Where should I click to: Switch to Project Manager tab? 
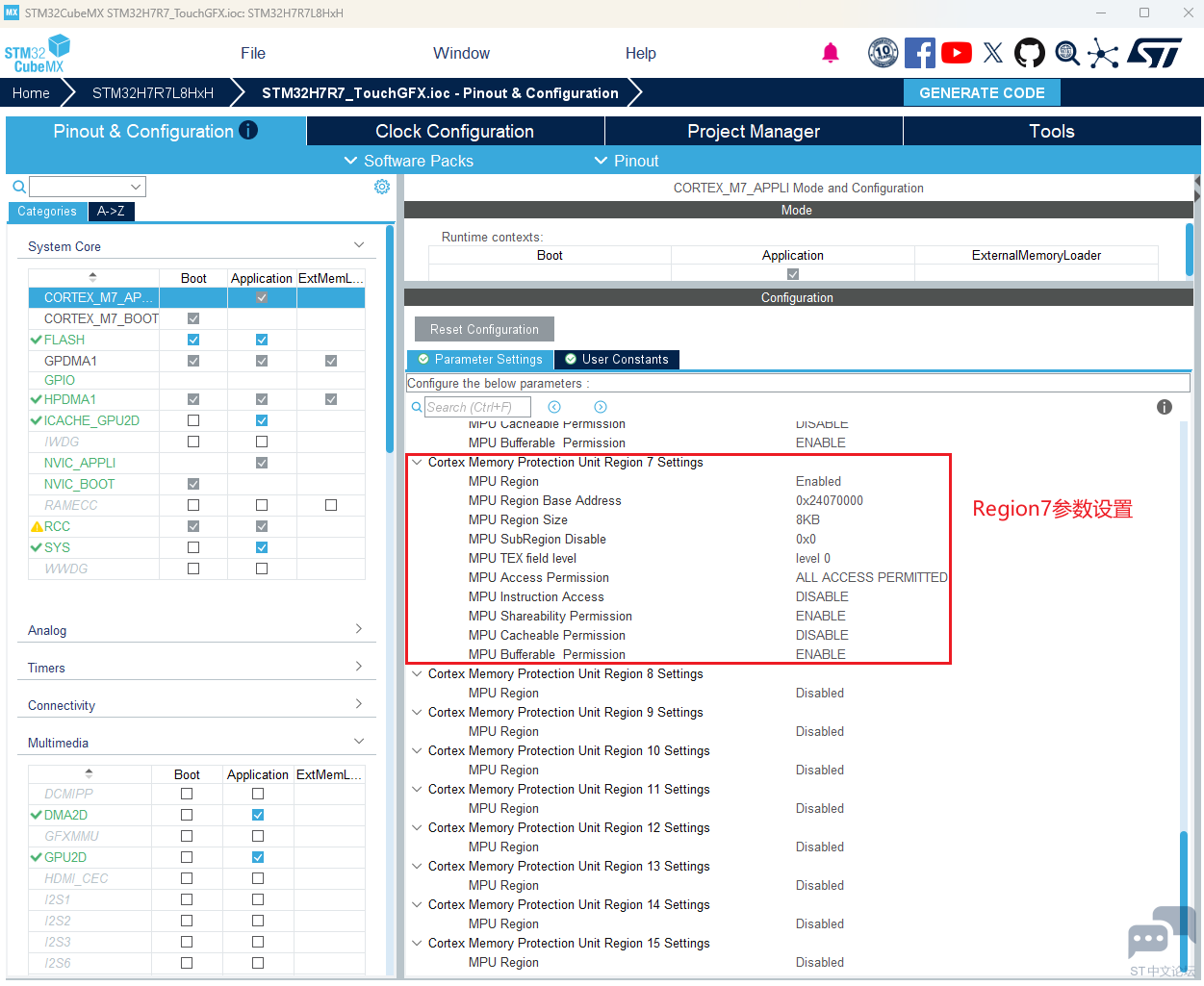point(754,131)
